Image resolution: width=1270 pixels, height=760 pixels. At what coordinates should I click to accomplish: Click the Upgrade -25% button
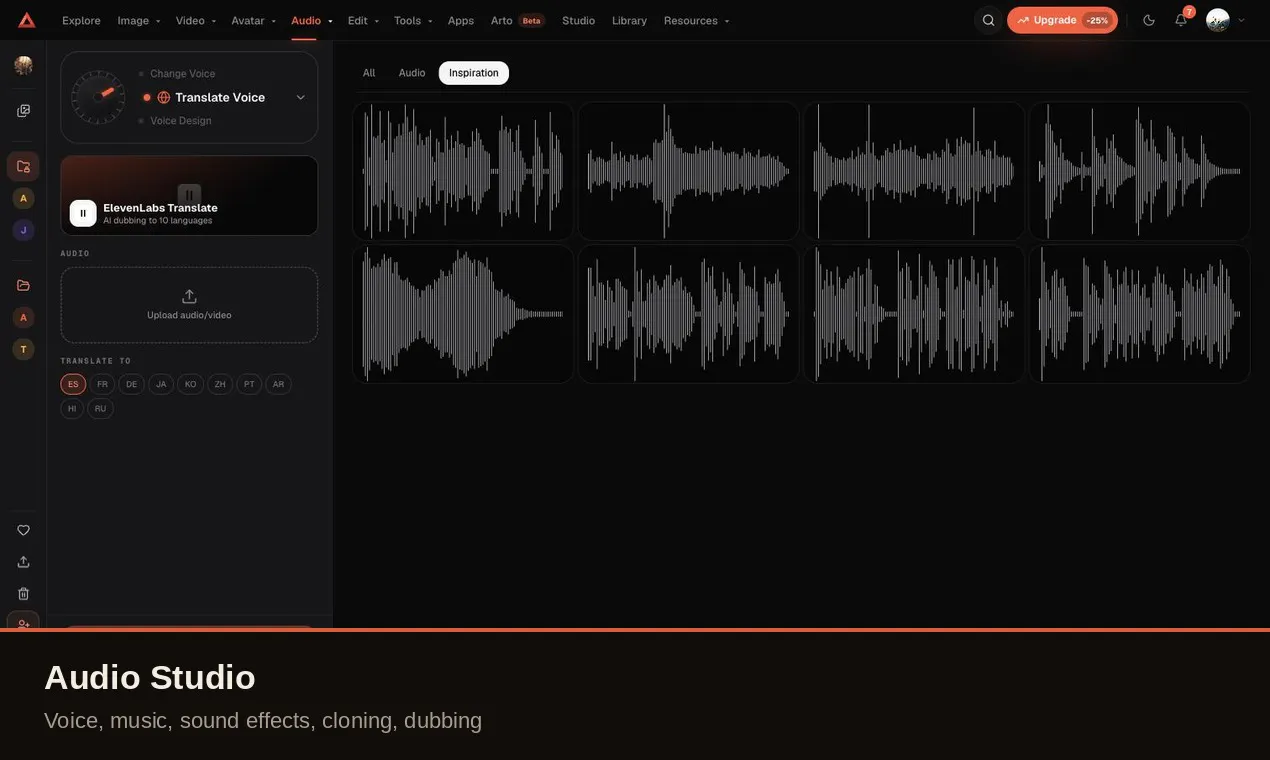[1062, 20]
